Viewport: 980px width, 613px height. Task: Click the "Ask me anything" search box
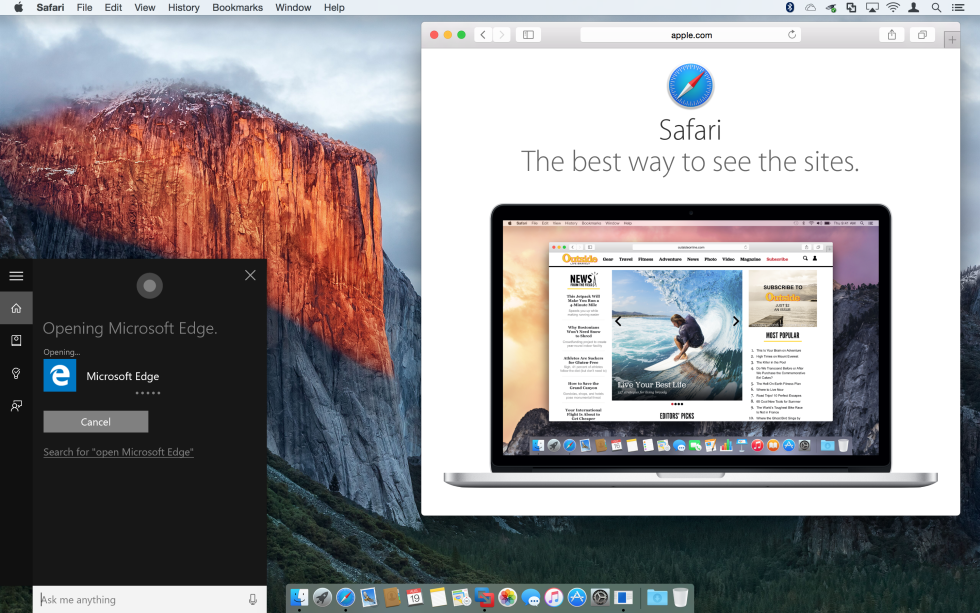pos(140,599)
